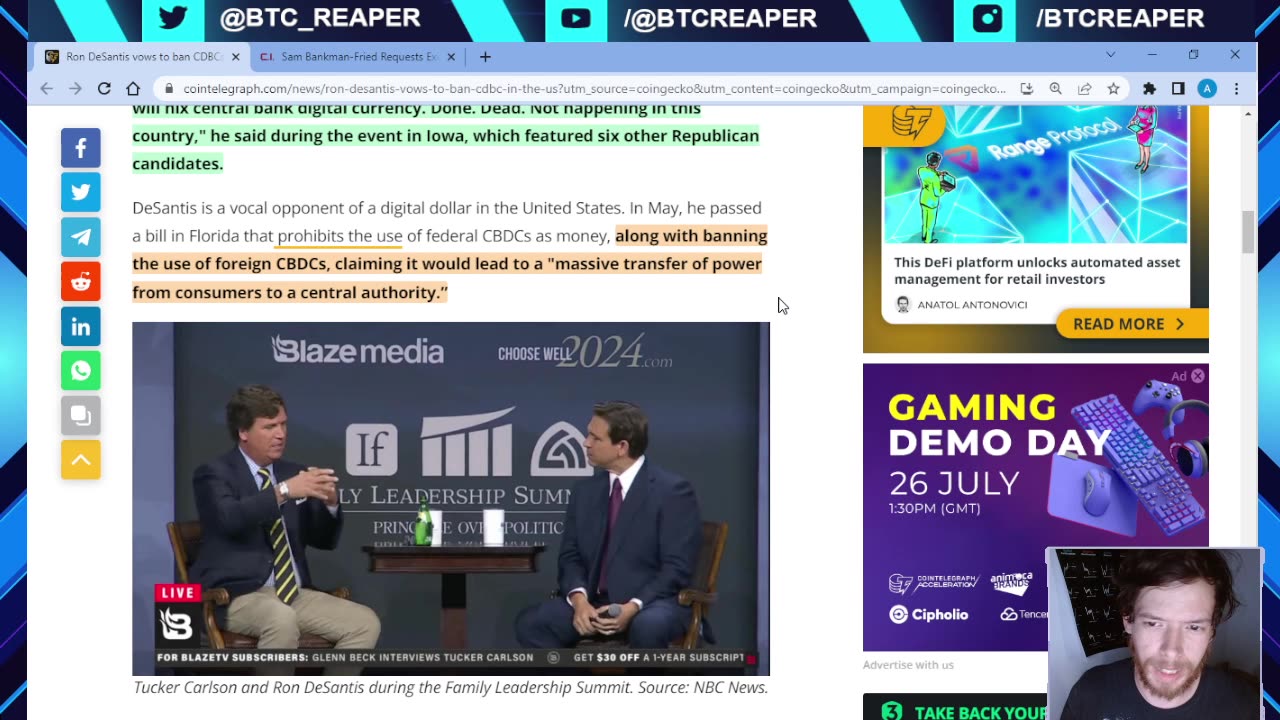The width and height of the screenshot is (1280, 720).
Task: Click the browser forward arrow
Action: tap(75, 89)
